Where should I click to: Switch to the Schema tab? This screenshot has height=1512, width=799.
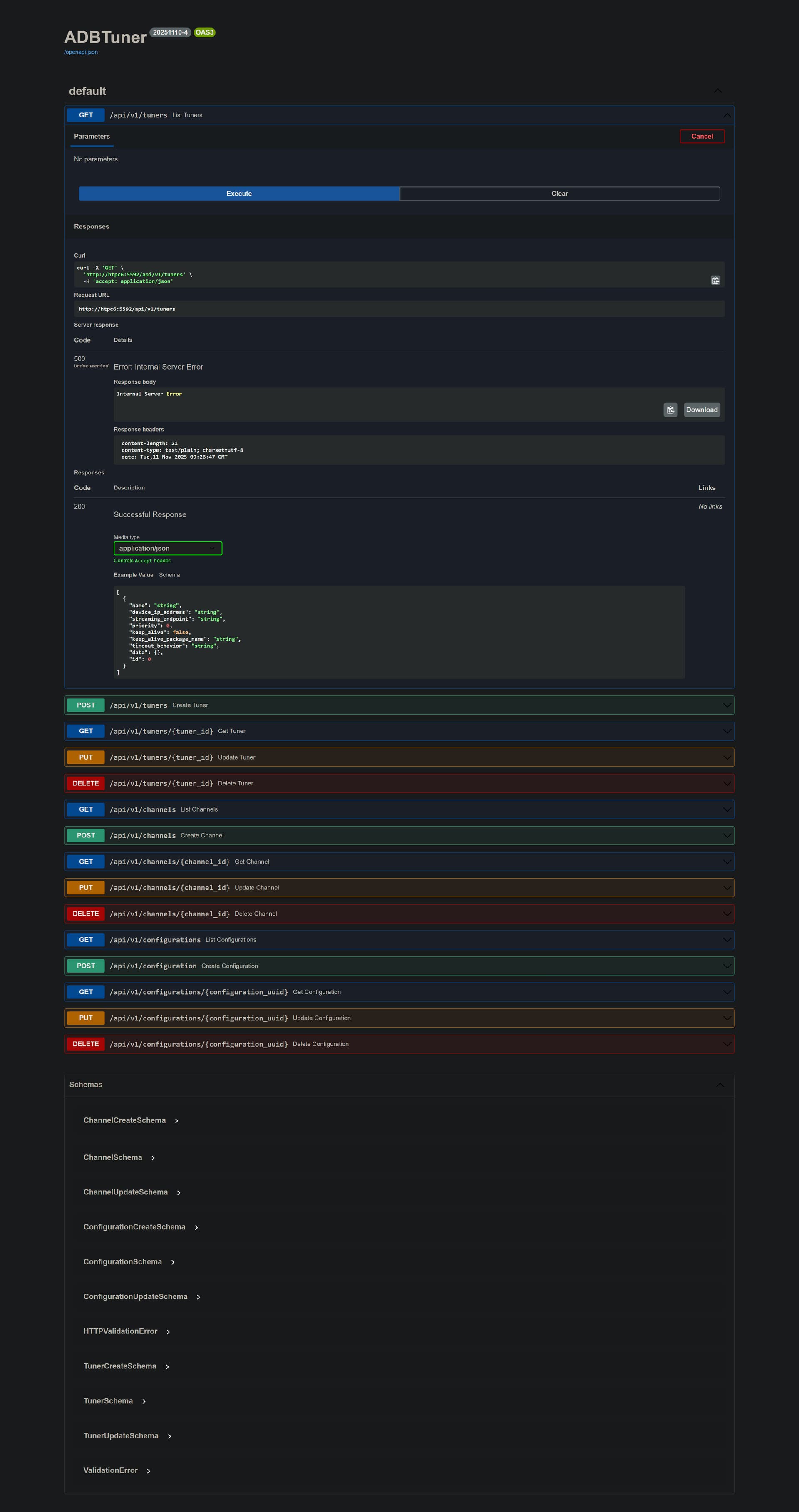point(169,575)
